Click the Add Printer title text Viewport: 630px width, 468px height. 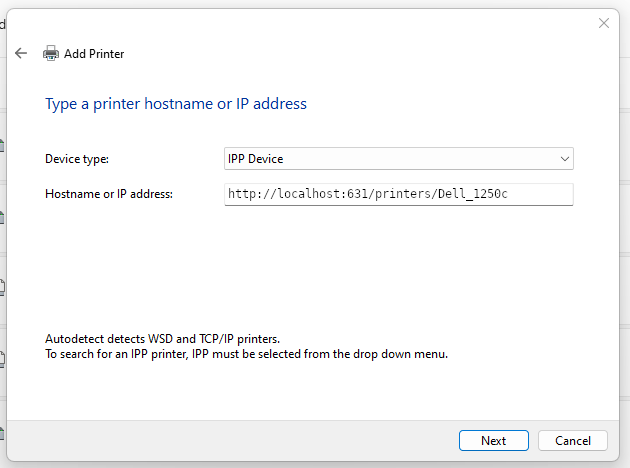[94, 53]
